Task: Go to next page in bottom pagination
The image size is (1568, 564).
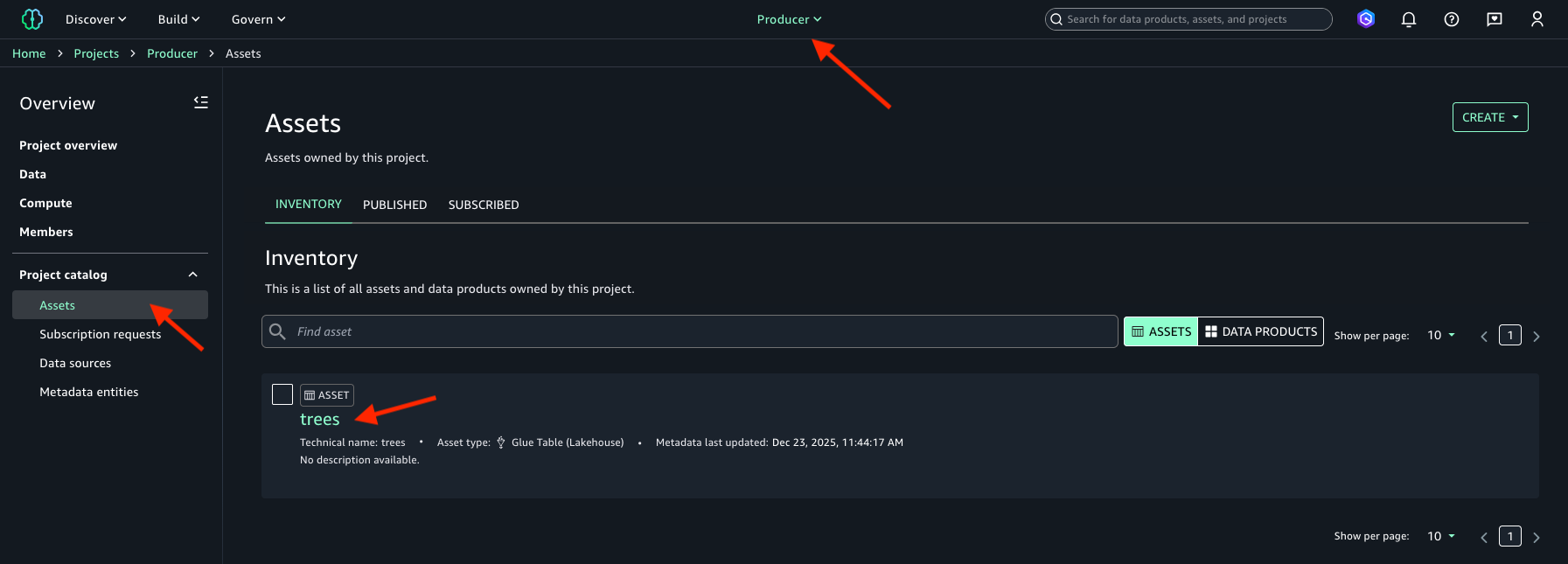Action: click(x=1537, y=537)
